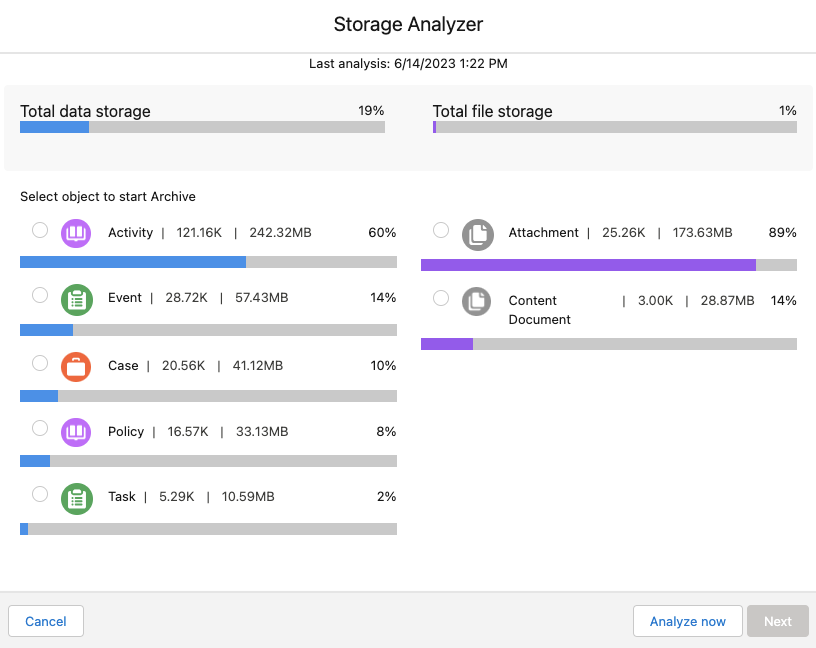
Task: Click the Next button
Action: [777, 621]
